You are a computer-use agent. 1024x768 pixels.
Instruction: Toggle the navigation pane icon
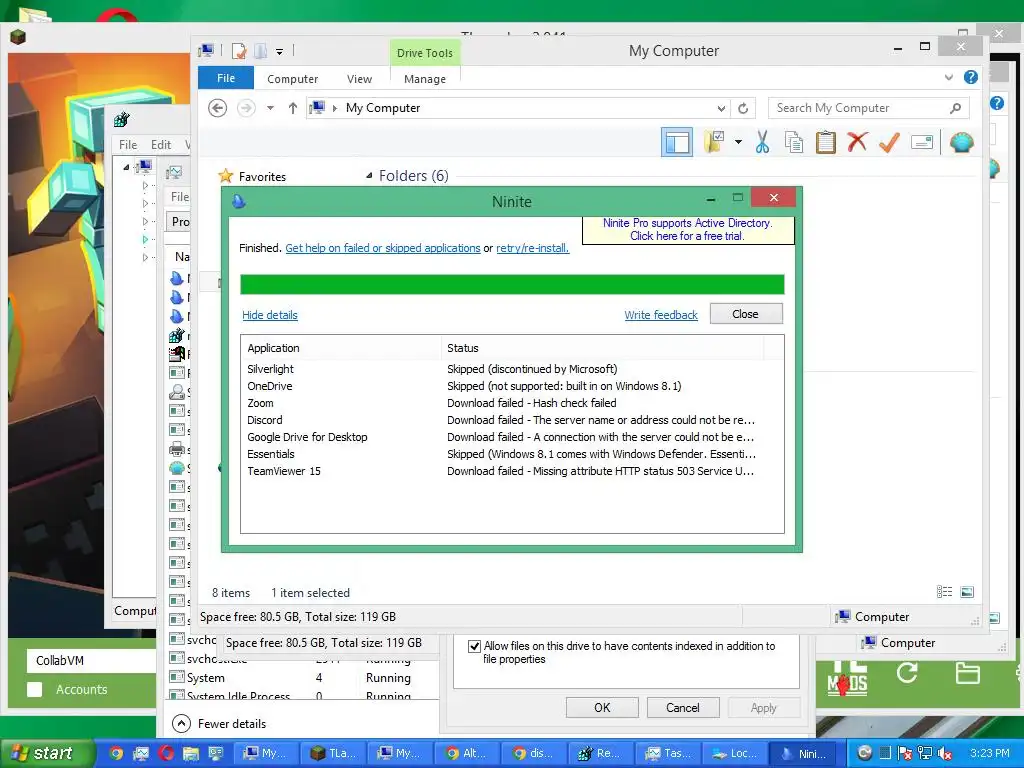coord(677,142)
